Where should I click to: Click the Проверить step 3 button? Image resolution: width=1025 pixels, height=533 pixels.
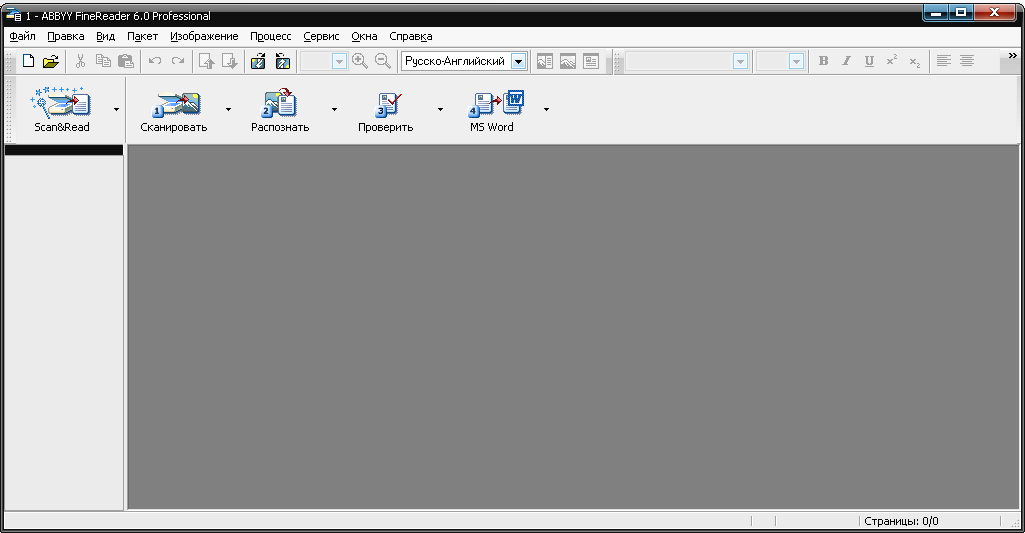click(x=386, y=109)
